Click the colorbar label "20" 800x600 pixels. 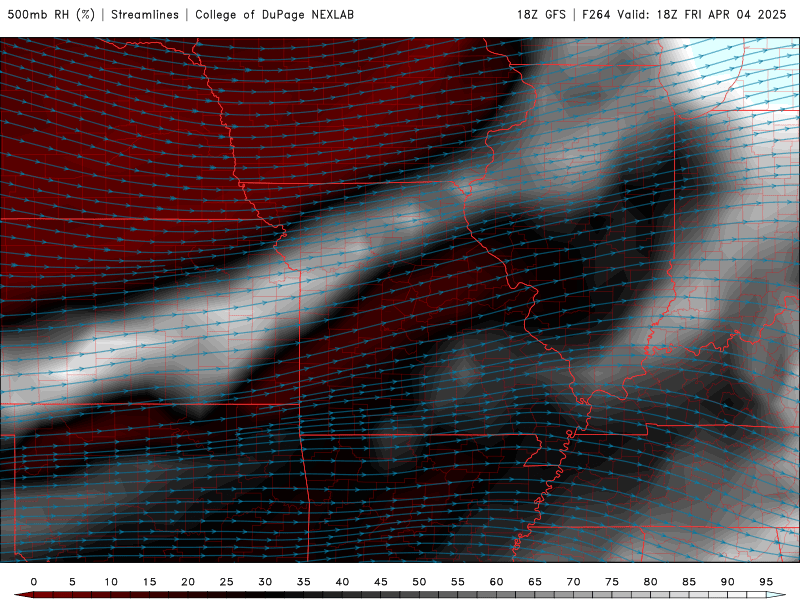pyautogui.click(x=188, y=582)
